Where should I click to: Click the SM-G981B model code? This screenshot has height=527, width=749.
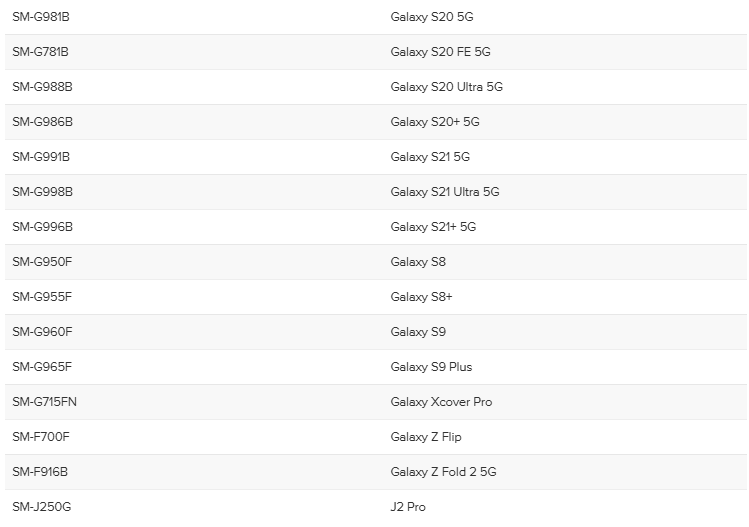[41, 17]
